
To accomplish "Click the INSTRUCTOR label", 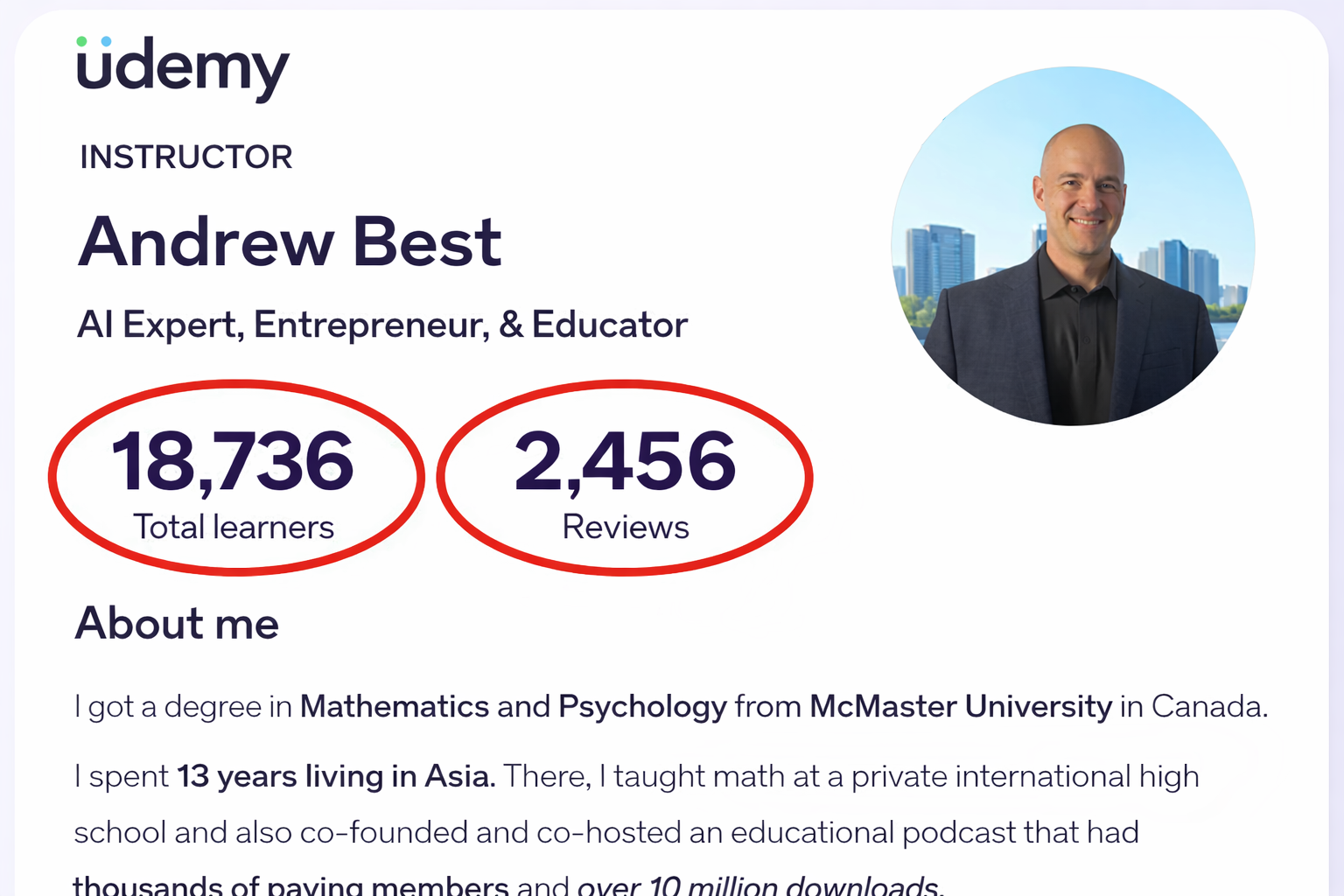I will pos(185,157).
